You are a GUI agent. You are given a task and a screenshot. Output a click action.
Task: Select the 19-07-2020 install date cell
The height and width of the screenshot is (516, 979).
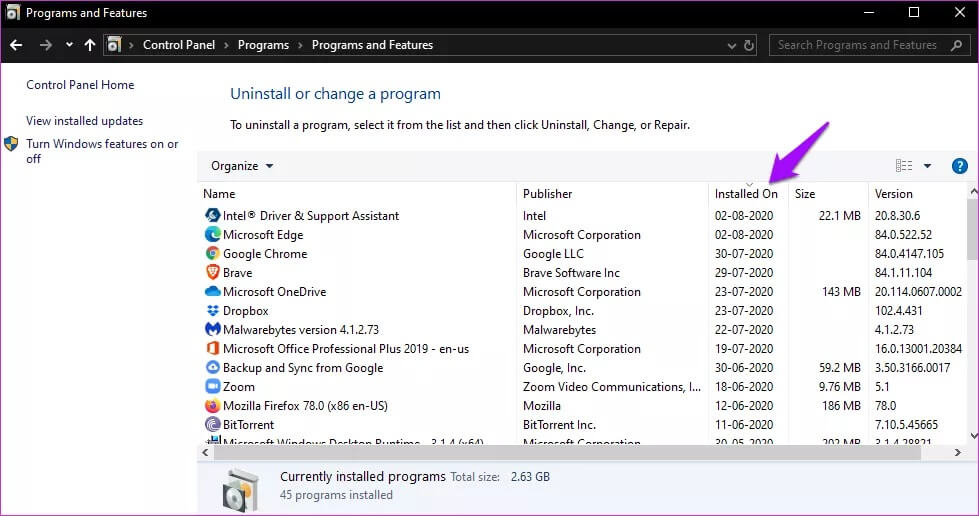[x=744, y=349]
